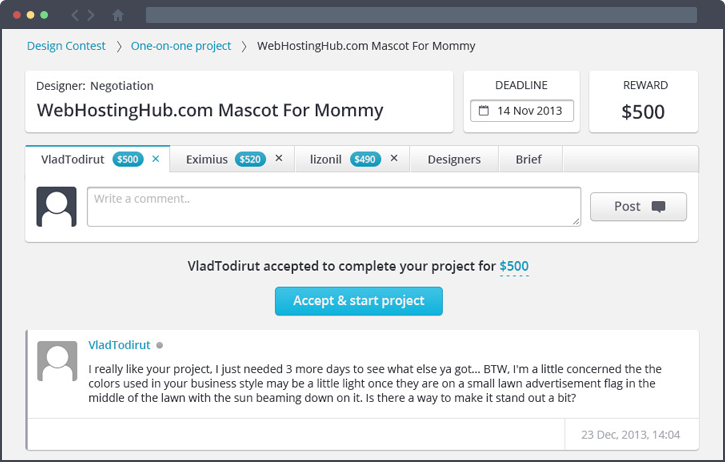Click the underlined $500 price link

[x=514, y=266]
